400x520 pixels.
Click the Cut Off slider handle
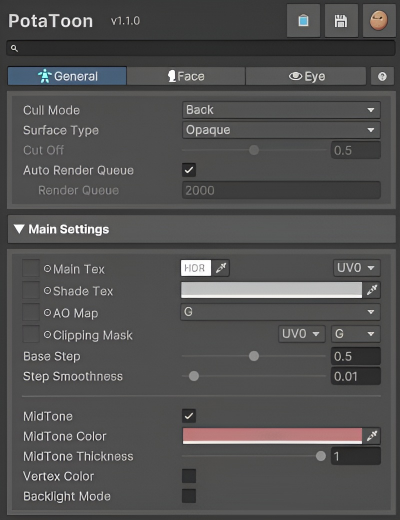pyautogui.click(x=254, y=150)
